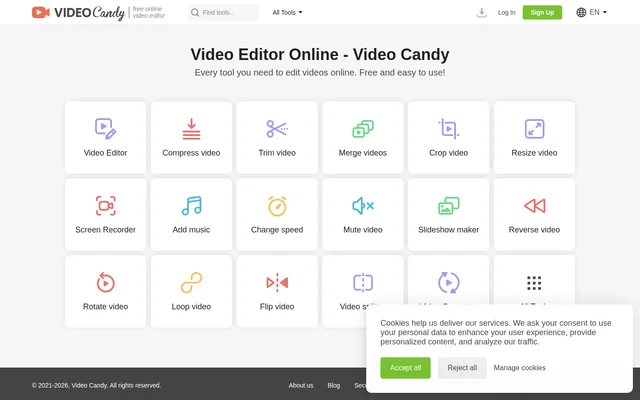Reject all cookies

[462, 368]
